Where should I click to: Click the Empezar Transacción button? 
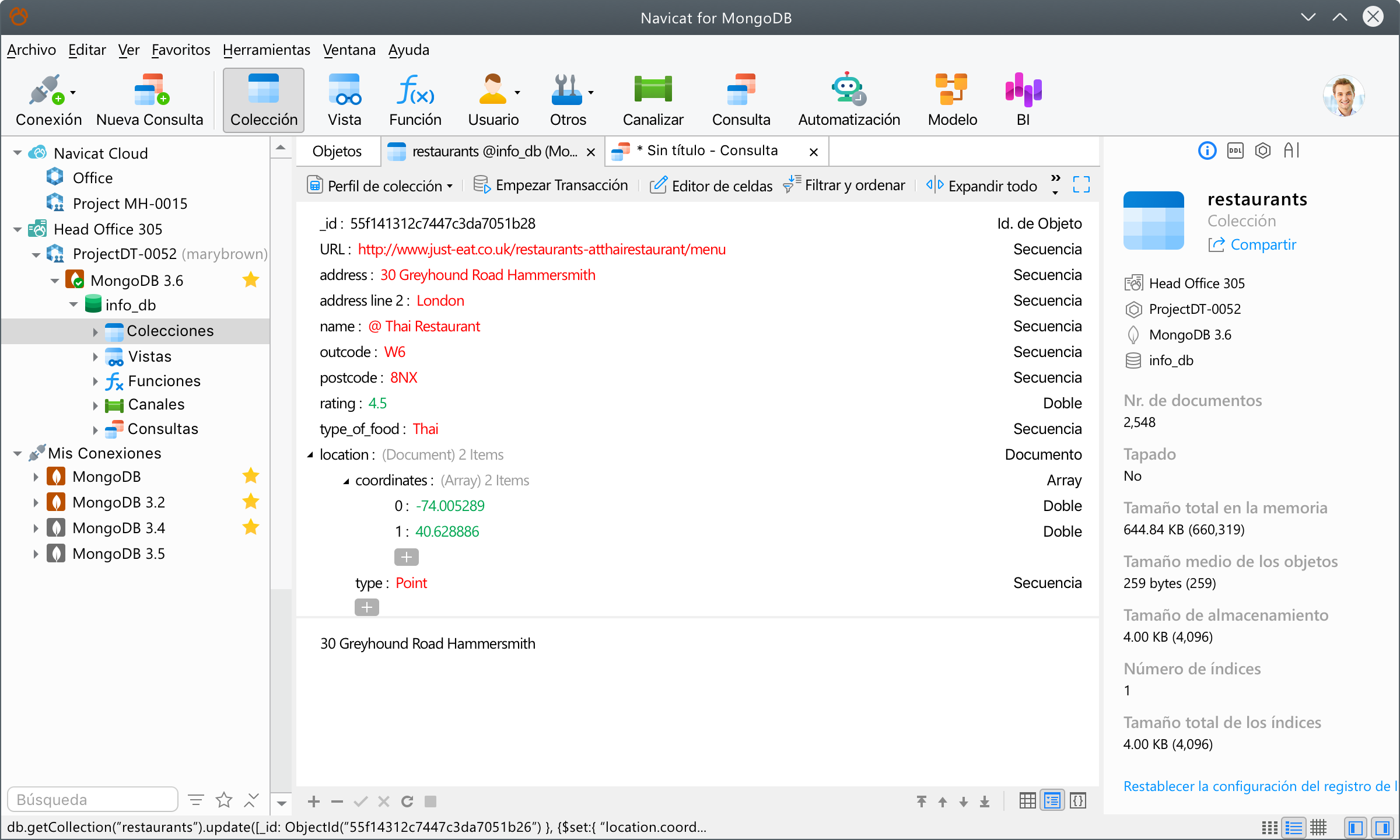point(551,185)
